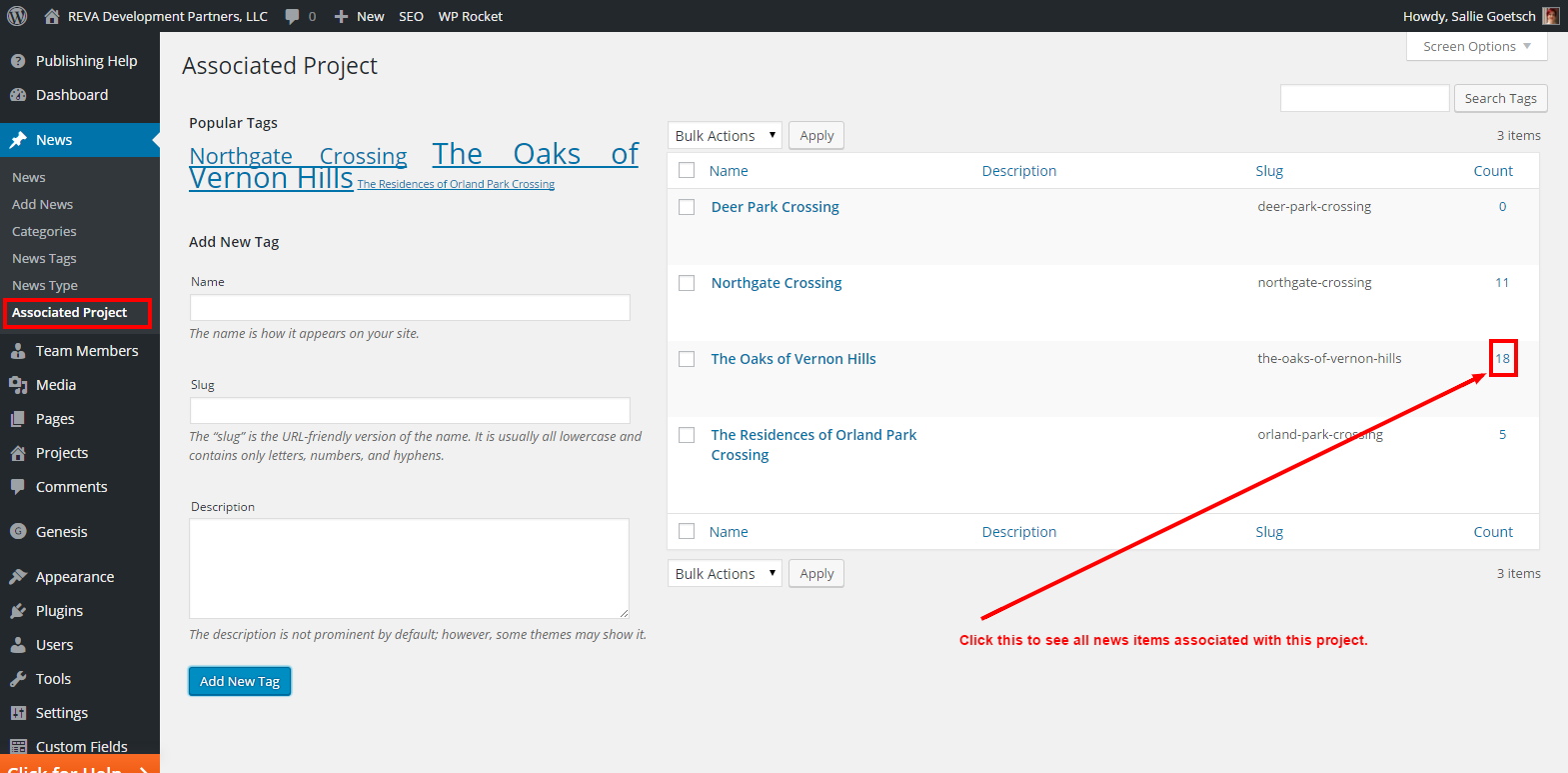This screenshot has height=773, width=1568.
Task: Open the Deer Park Crossing tag name link
Action: tap(775, 207)
